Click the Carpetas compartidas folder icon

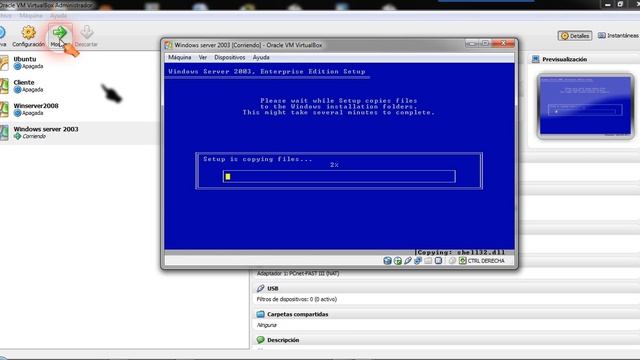(260, 314)
